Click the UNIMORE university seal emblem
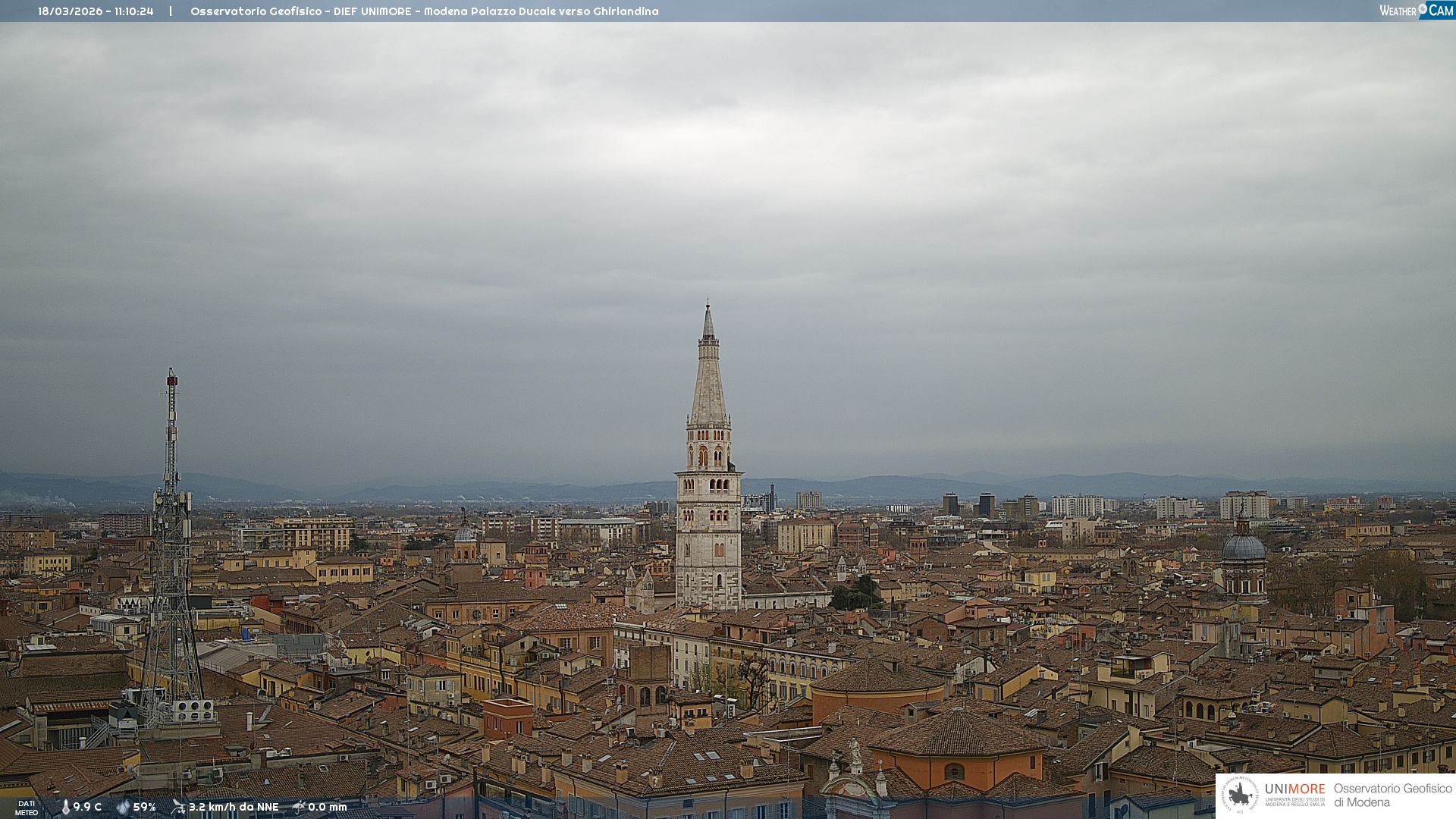 1240,795
